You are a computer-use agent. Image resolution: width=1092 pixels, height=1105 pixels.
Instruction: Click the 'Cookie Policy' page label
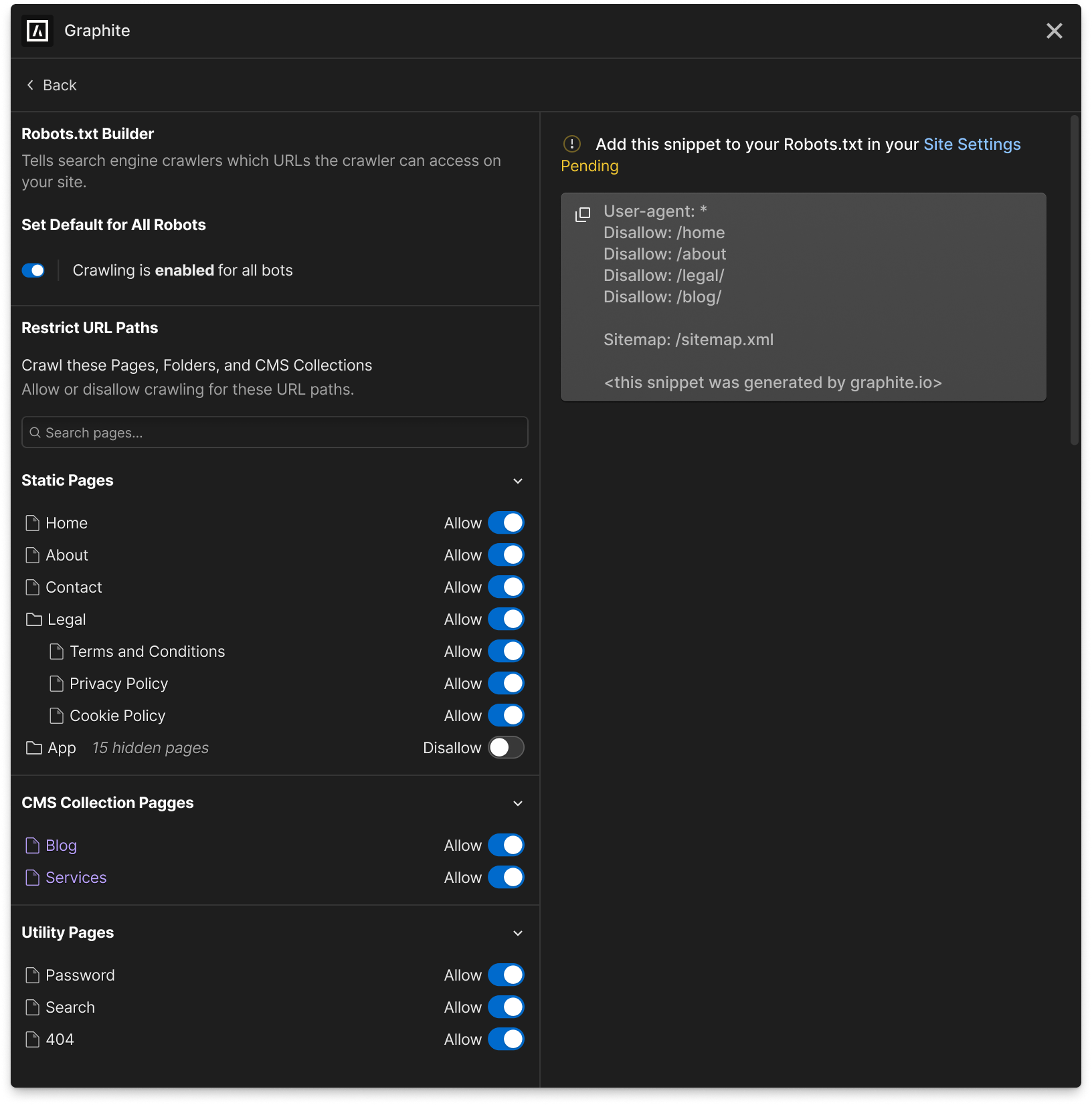pyautogui.click(x=117, y=716)
